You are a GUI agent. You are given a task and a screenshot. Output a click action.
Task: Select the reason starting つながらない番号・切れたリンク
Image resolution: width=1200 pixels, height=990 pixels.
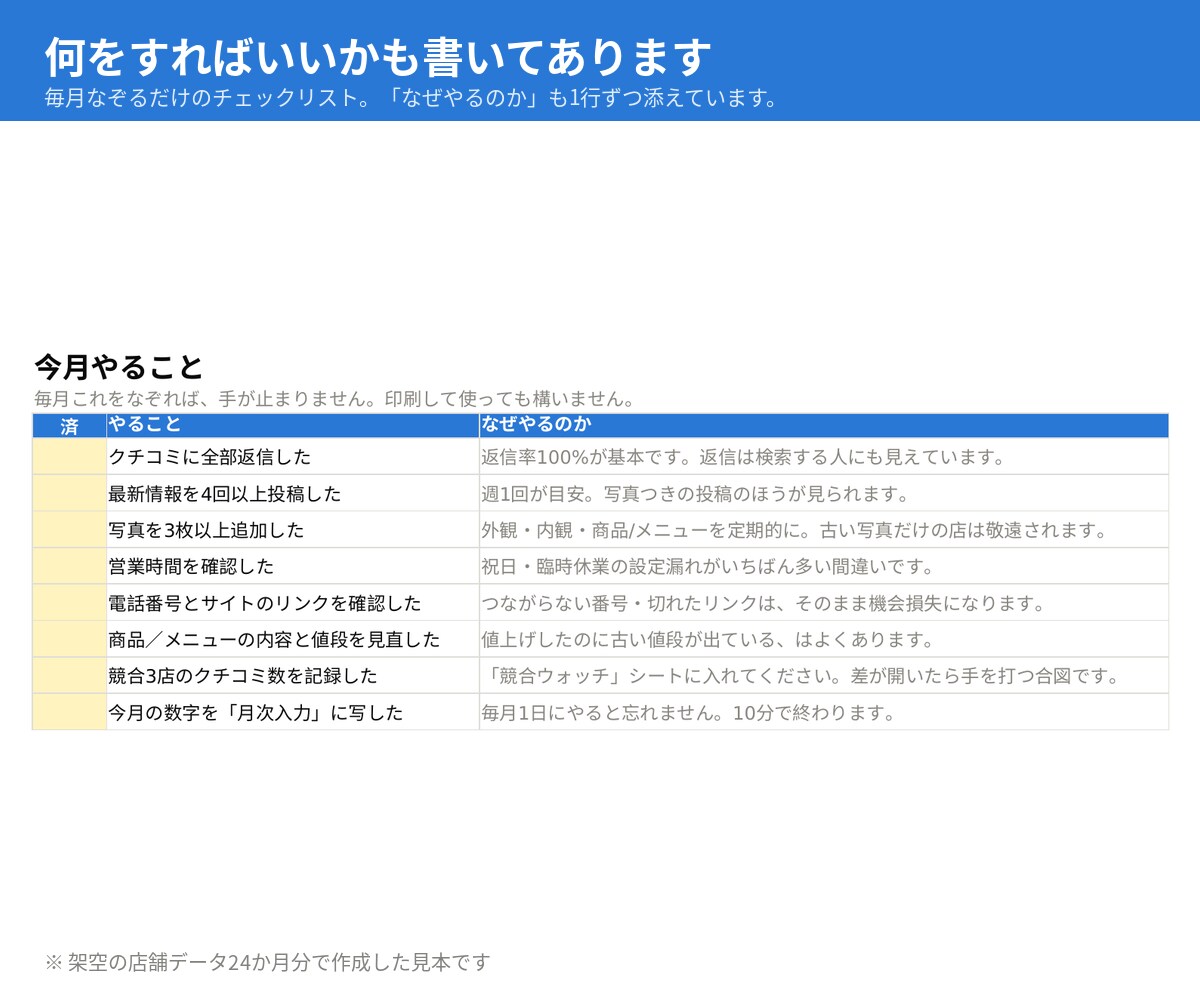824,603
